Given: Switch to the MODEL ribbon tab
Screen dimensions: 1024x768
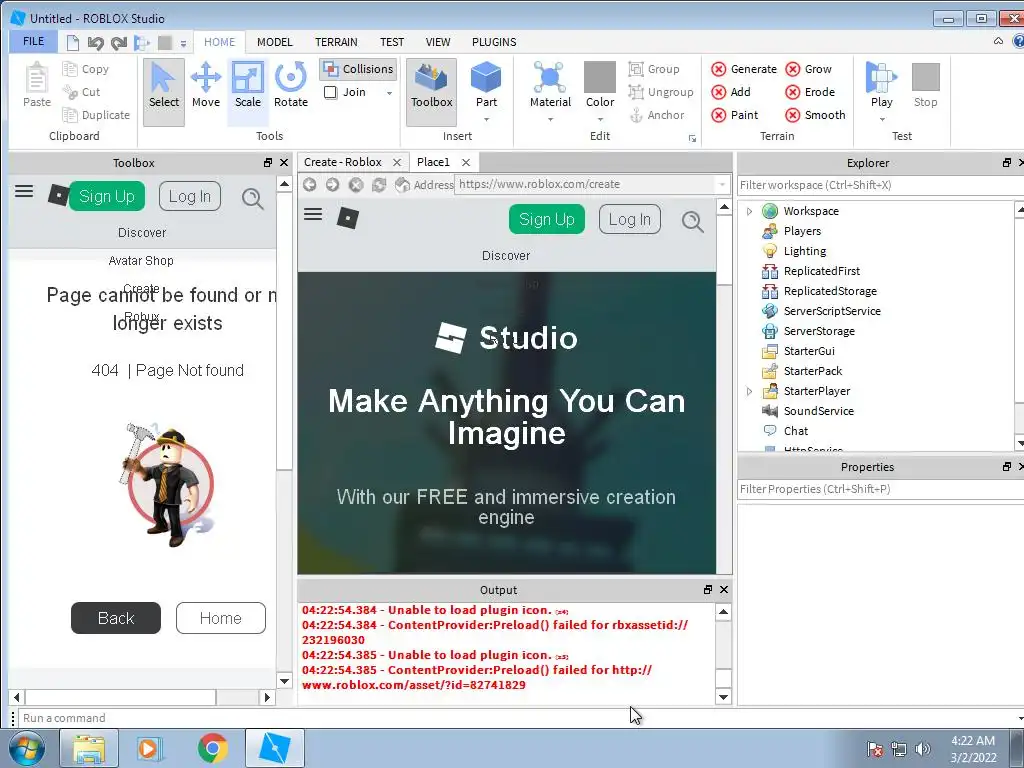Looking at the screenshot, I should [274, 42].
